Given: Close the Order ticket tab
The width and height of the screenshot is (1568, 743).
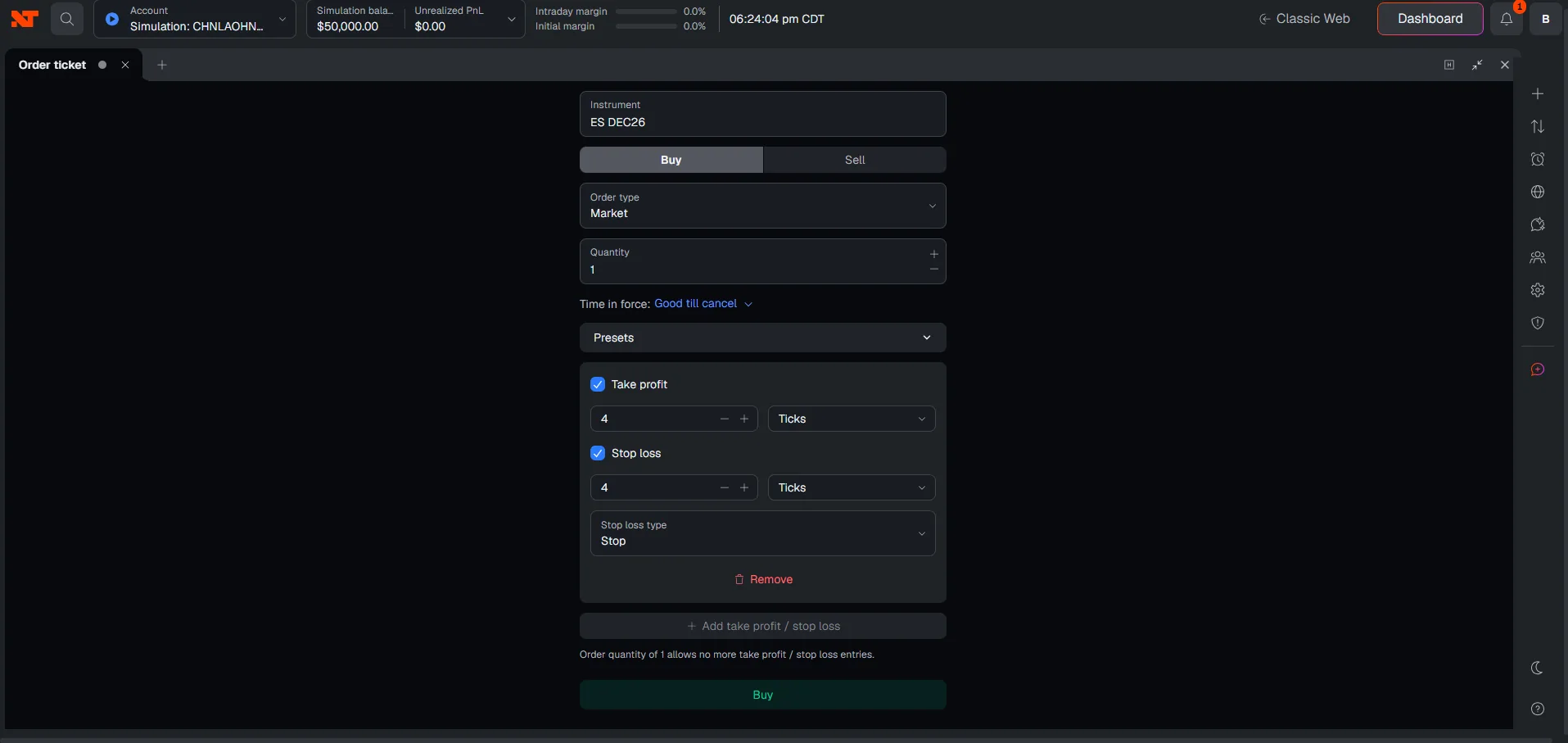Looking at the screenshot, I should click(x=125, y=65).
